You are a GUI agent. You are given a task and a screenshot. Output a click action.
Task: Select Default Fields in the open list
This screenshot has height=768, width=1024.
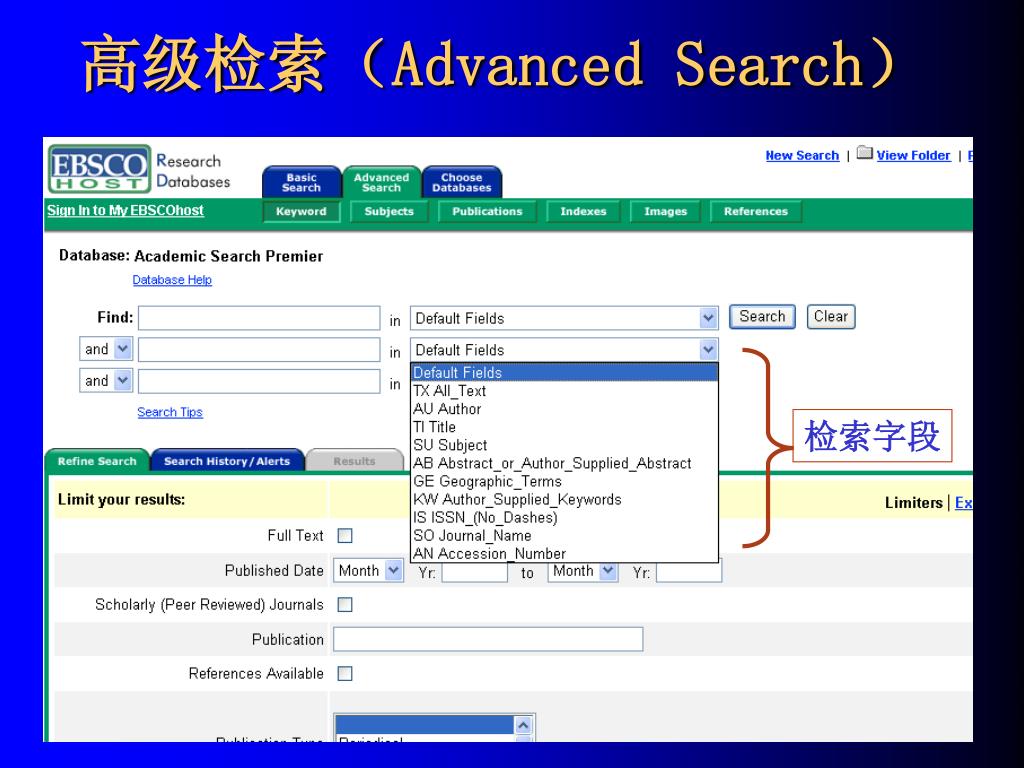tap(564, 372)
